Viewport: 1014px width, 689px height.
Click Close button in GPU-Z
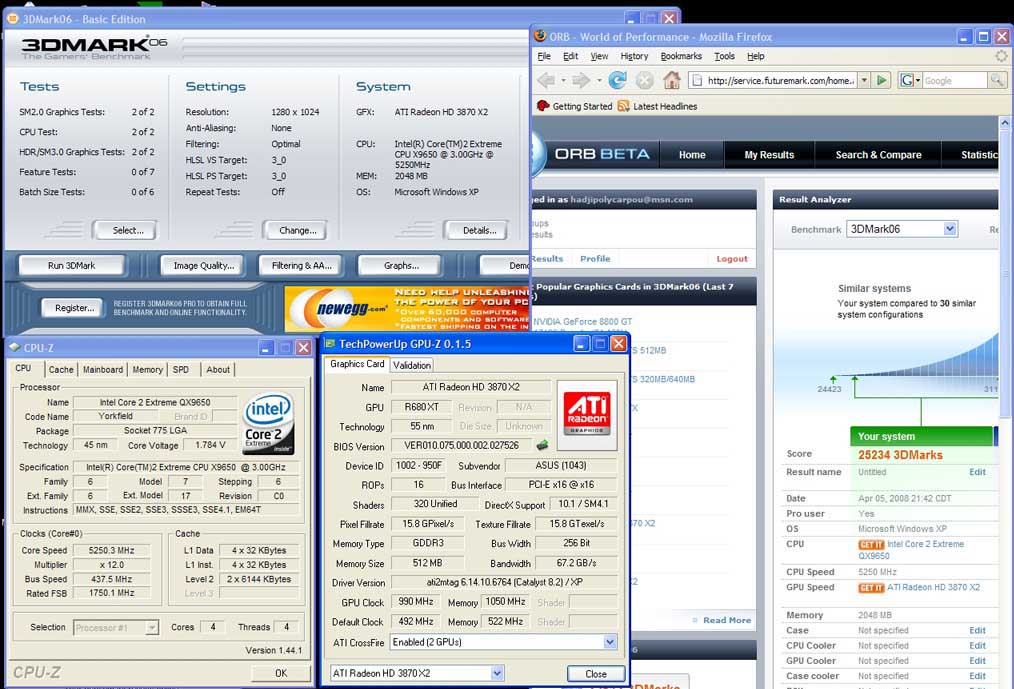pos(596,673)
